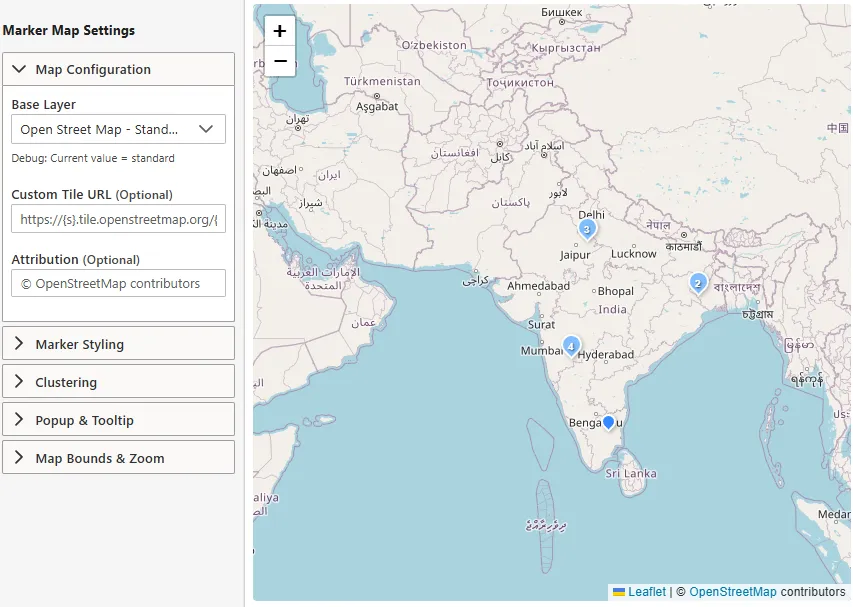
Task: Click inside the Attribution text field
Action: tap(119, 283)
